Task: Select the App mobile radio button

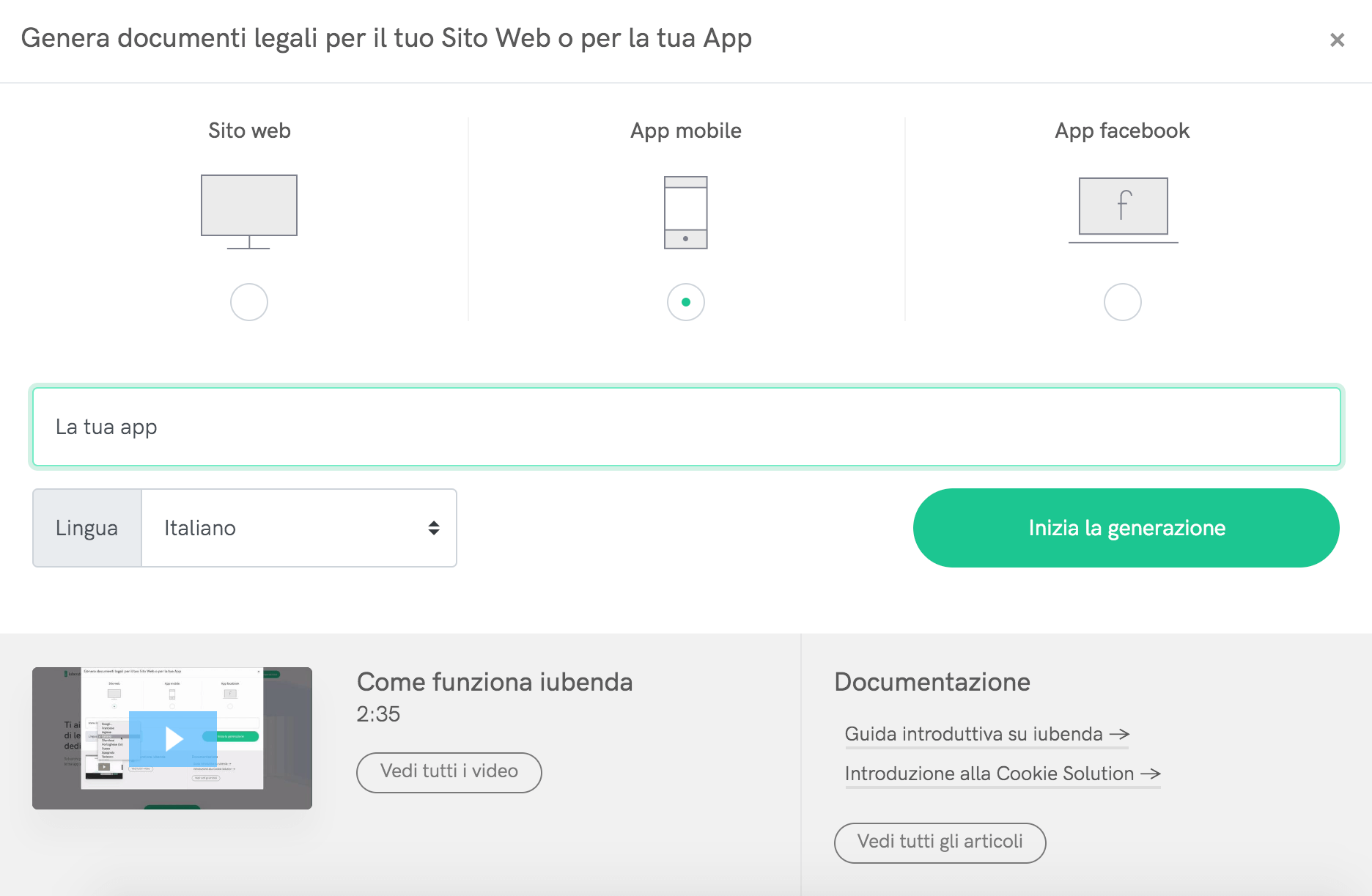Action: pos(685,301)
